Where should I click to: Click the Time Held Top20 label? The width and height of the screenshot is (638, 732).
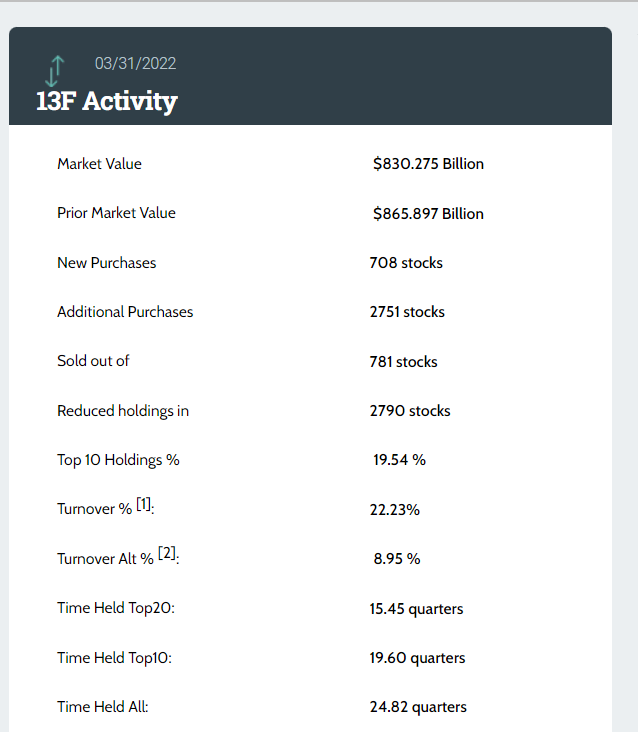(x=112, y=608)
